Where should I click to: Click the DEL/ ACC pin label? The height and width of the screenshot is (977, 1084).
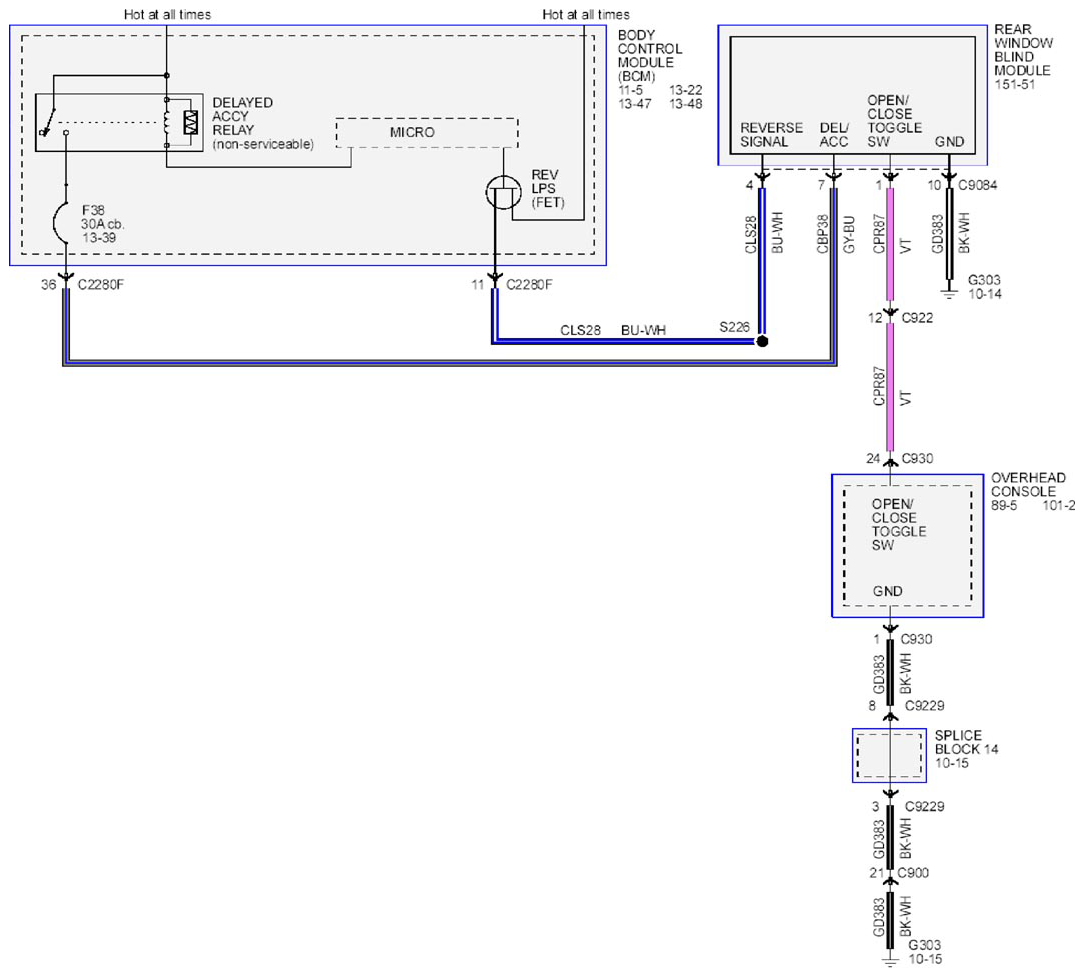coord(834,135)
